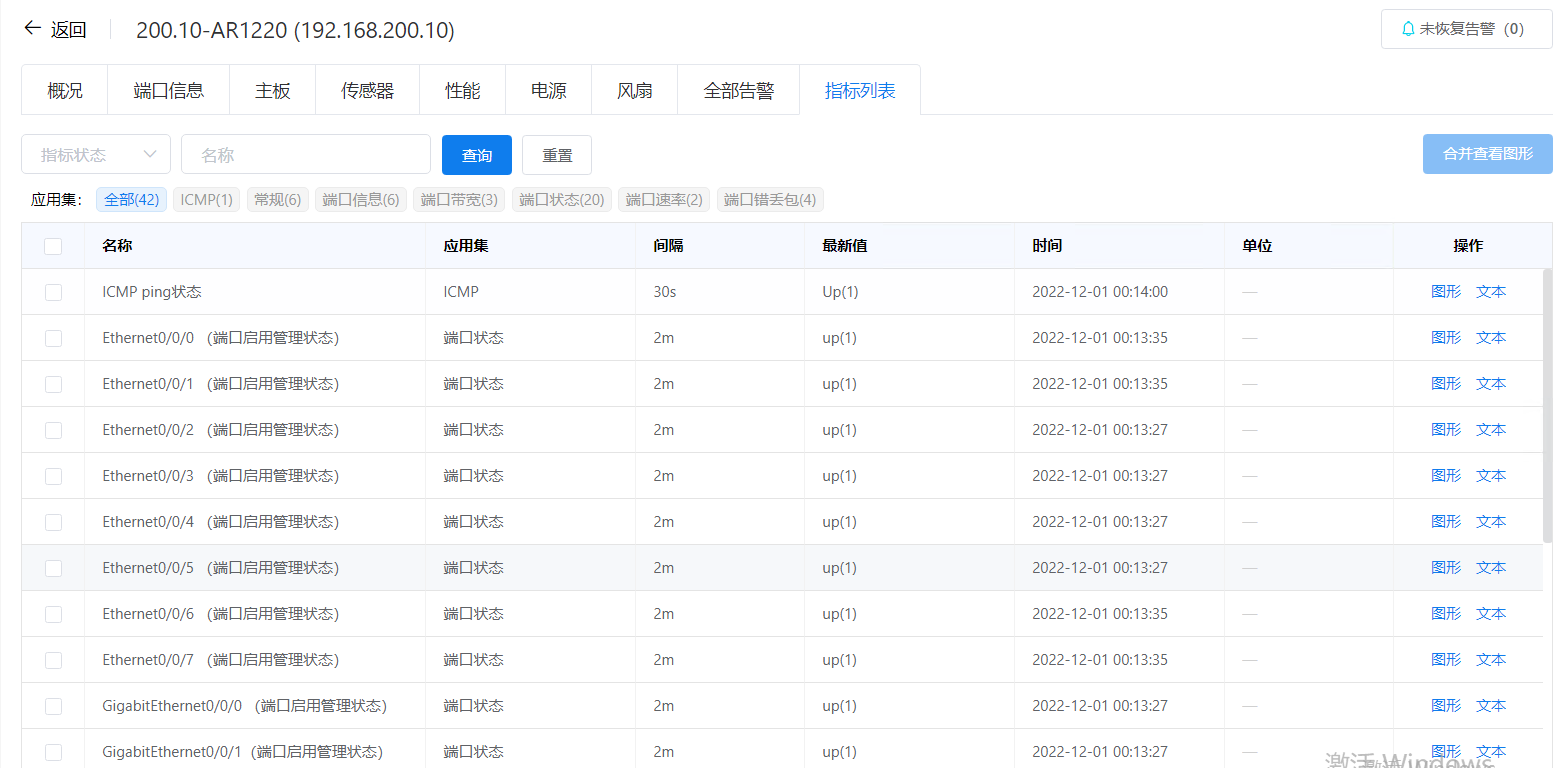The height and width of the screenshot is (768, 1556).
Task: Filter by the 常规(6) tag
Action: pos(278,199)
